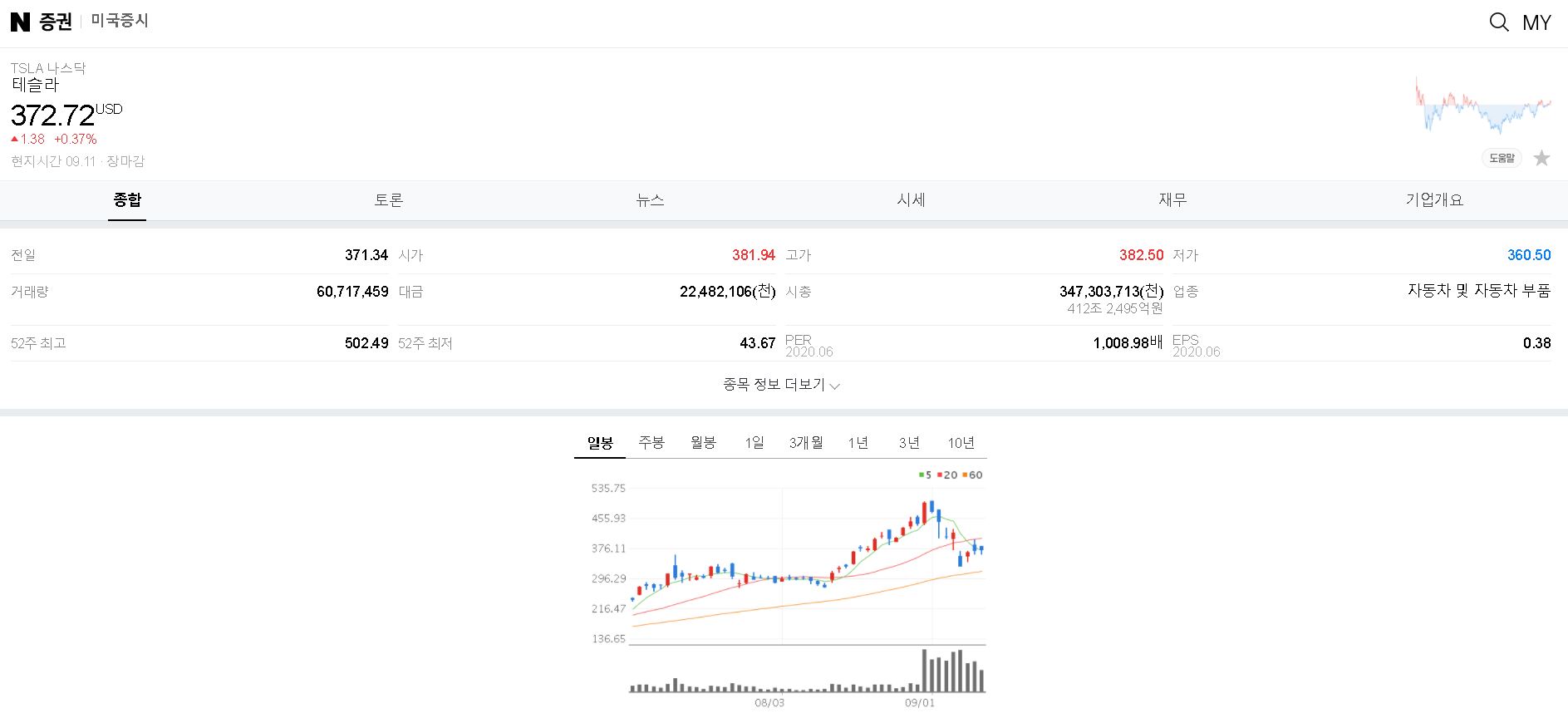Select the 종합 tab
The image size is (1568, 723).
click(x=127, y=200)
